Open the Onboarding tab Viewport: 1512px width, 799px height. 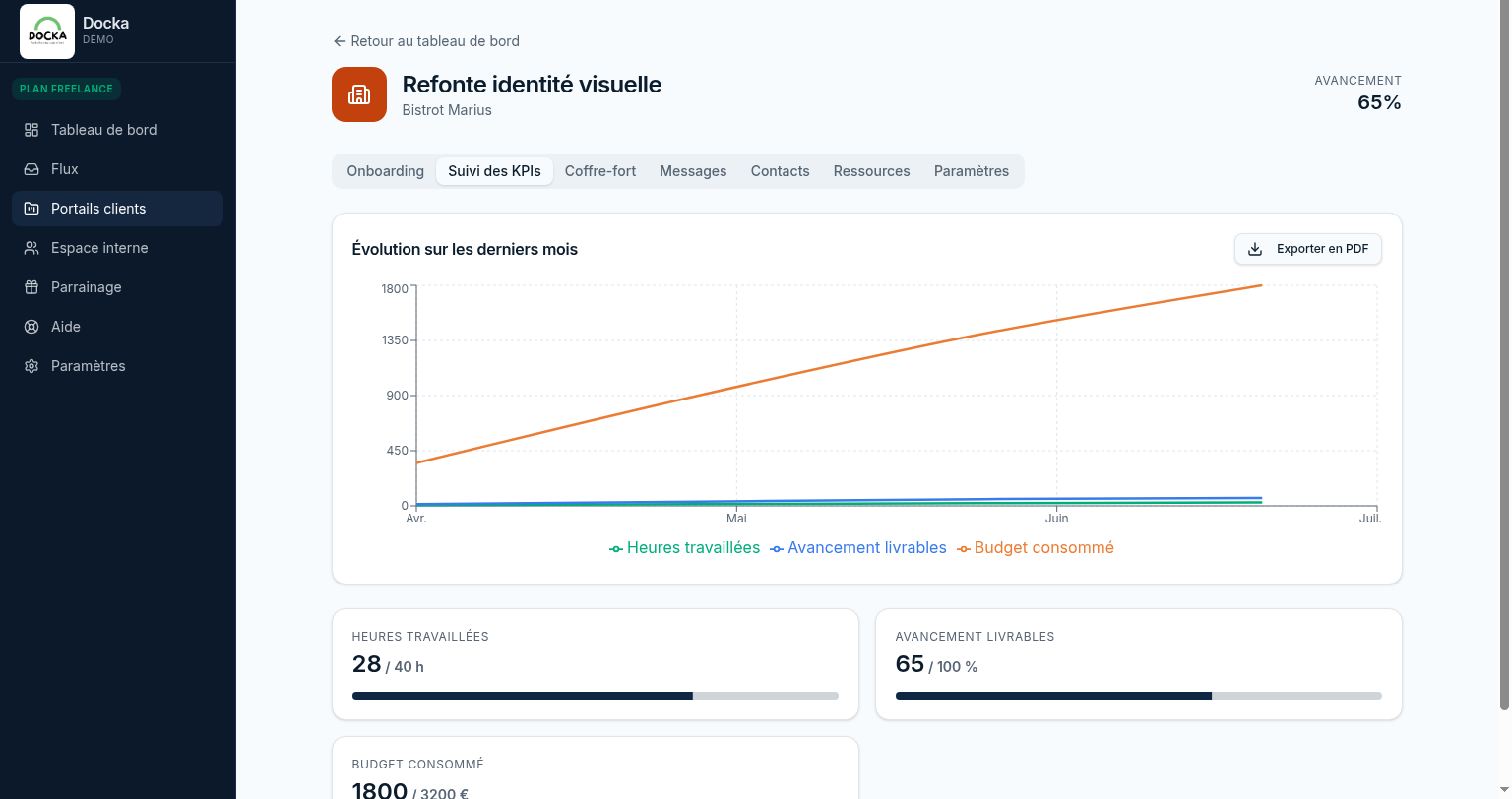point(386,171)
